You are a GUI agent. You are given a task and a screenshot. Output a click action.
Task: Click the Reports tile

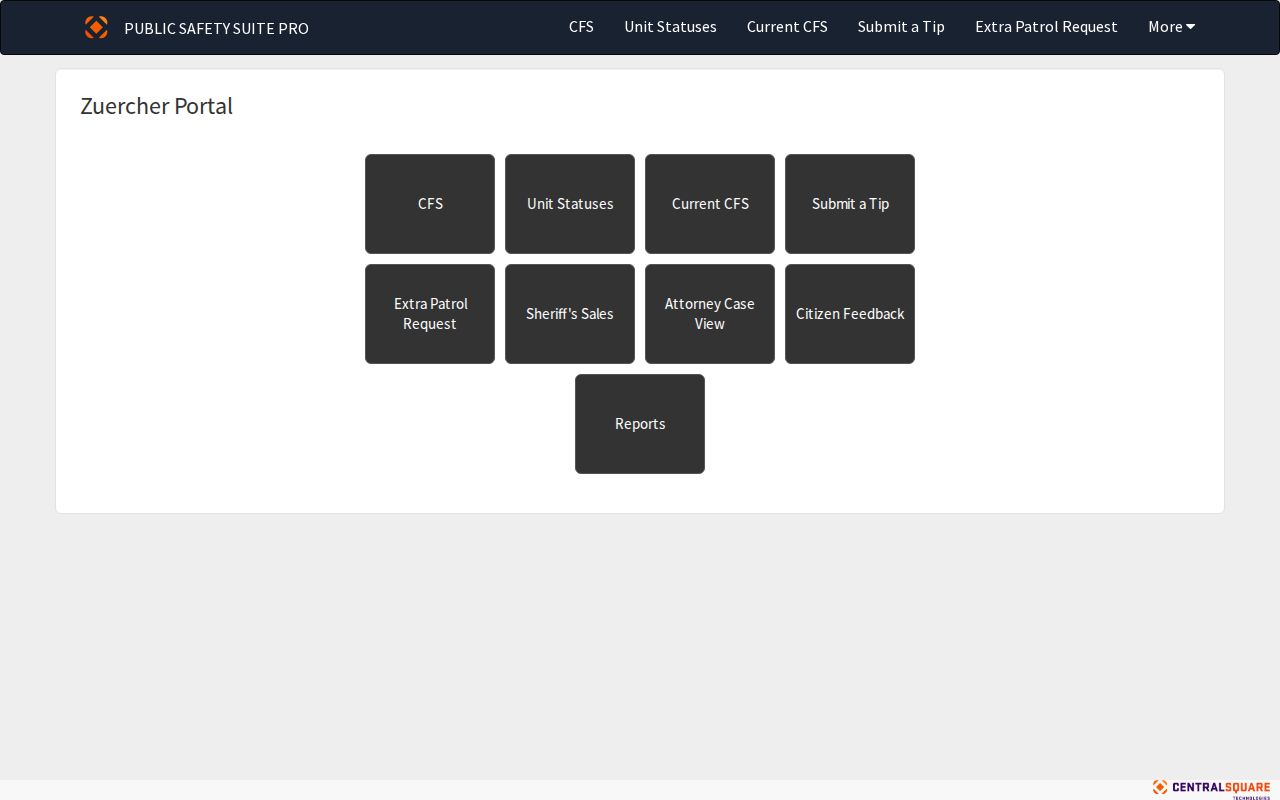(640, 424)
